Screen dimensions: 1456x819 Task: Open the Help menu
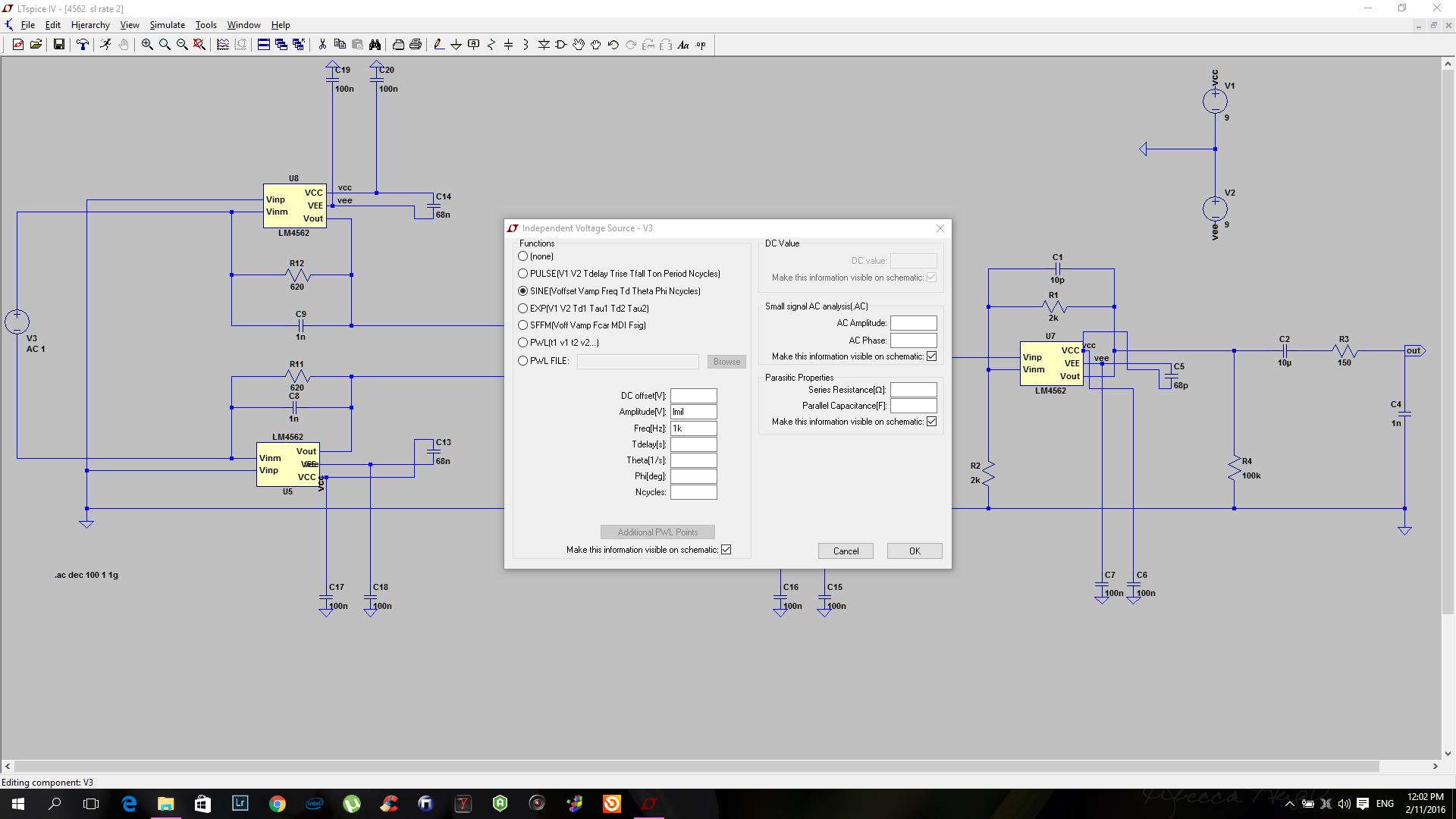(281, 25)
